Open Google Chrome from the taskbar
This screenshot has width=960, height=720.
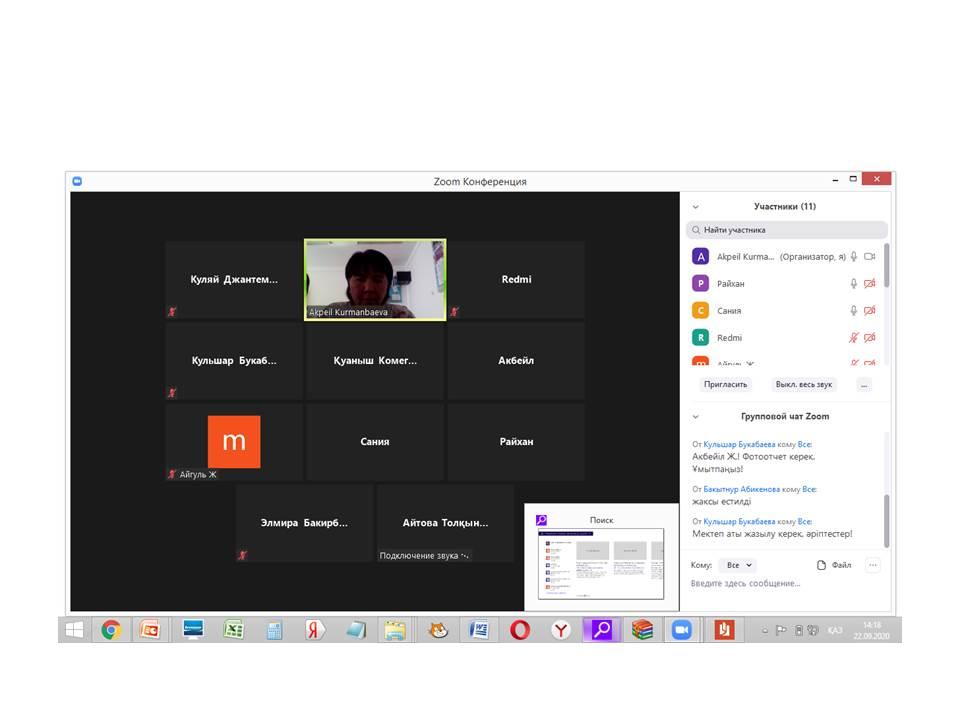click(x=111, y=630)
